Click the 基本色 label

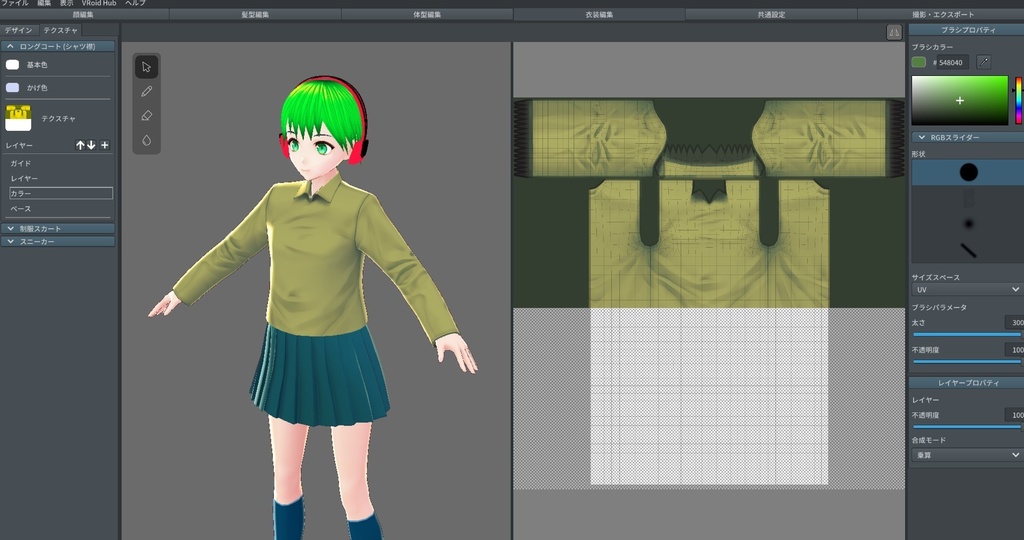(37, 65)
